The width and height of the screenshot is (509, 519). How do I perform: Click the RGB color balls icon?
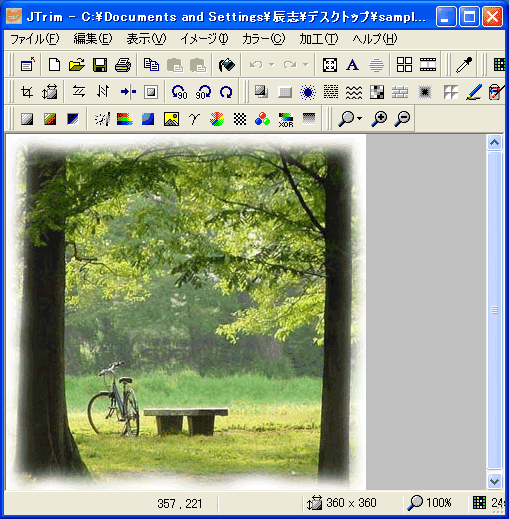point(262,119)
